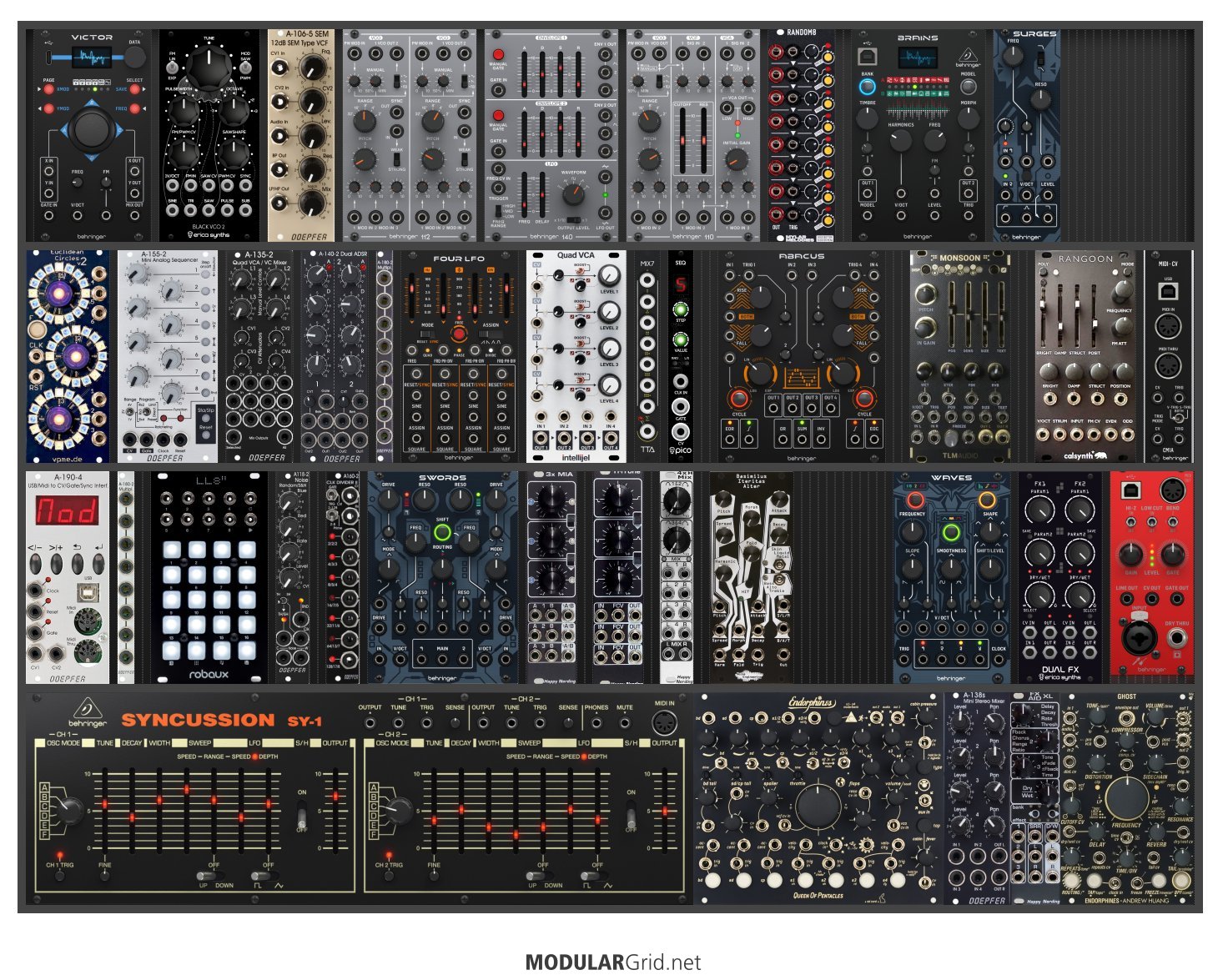This screenshot has height=980, width=1228.
Task: Click the Reset button below Sta/Stp on A-155-2
Action: click(205, 435)
